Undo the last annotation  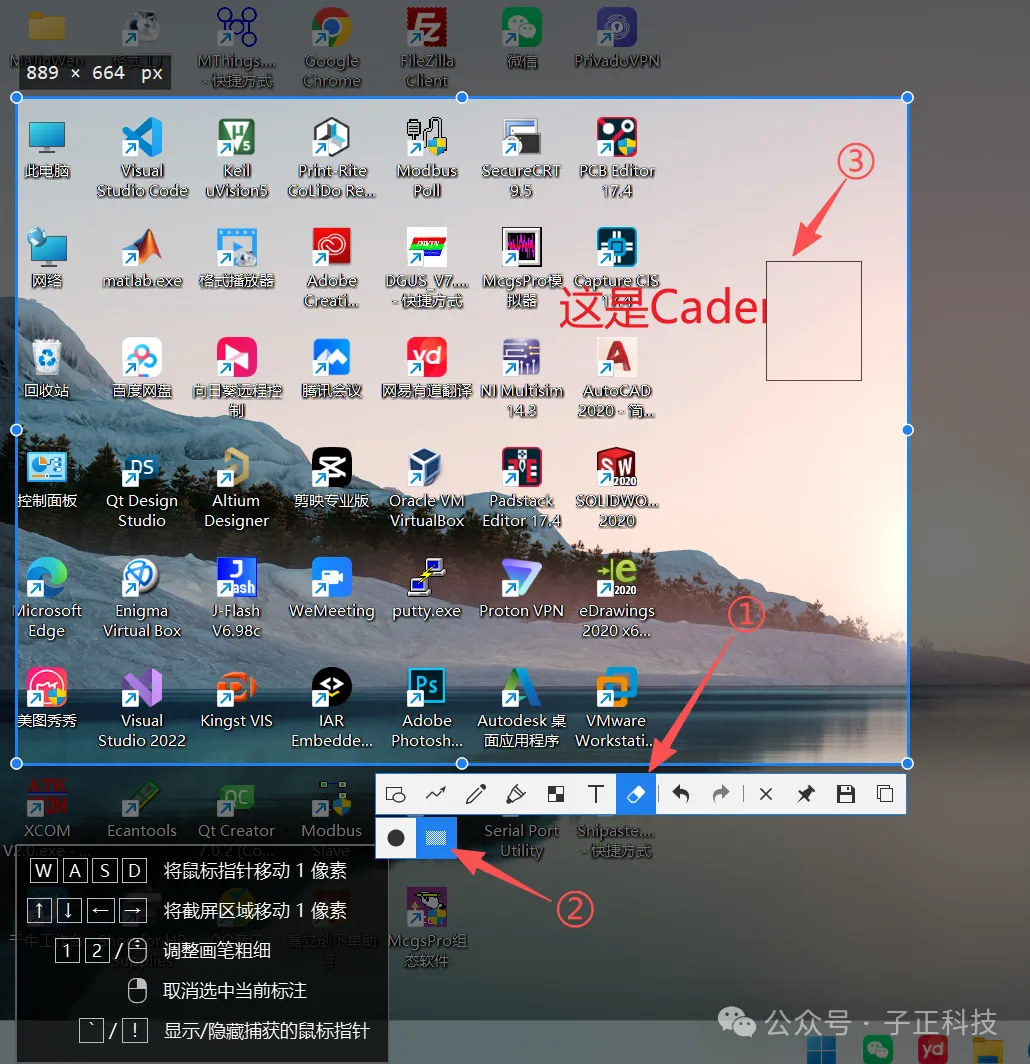click(680, 793)
